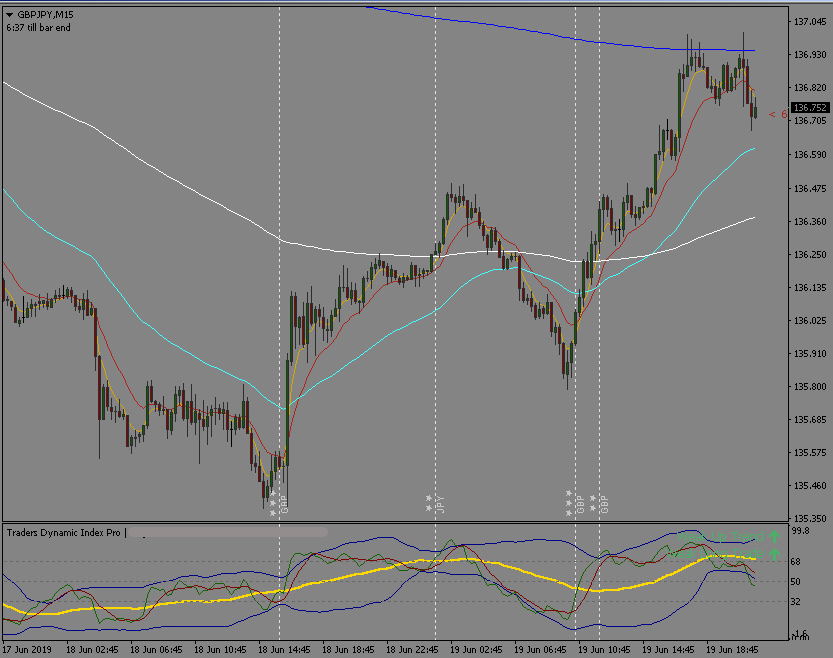Image resolution: width=833 pixels, height=658 pixels.
Task: Click the black current price label 136.752
Action: click(810, 108)
